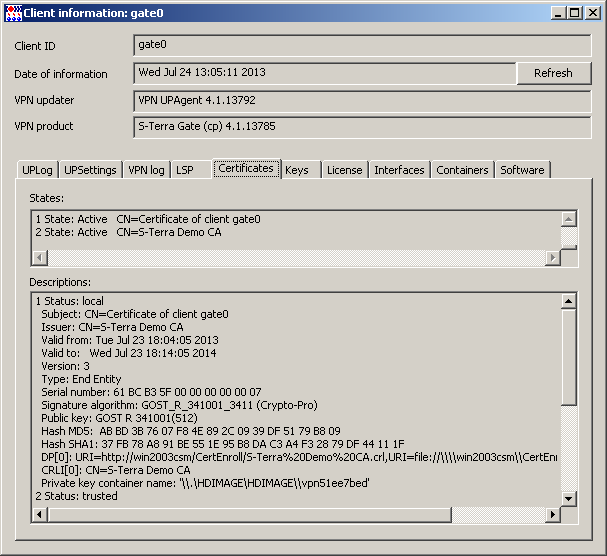Click Descriptions horizontal scrollbar thumb
The image size is (607, 556).
pos(250,515)
